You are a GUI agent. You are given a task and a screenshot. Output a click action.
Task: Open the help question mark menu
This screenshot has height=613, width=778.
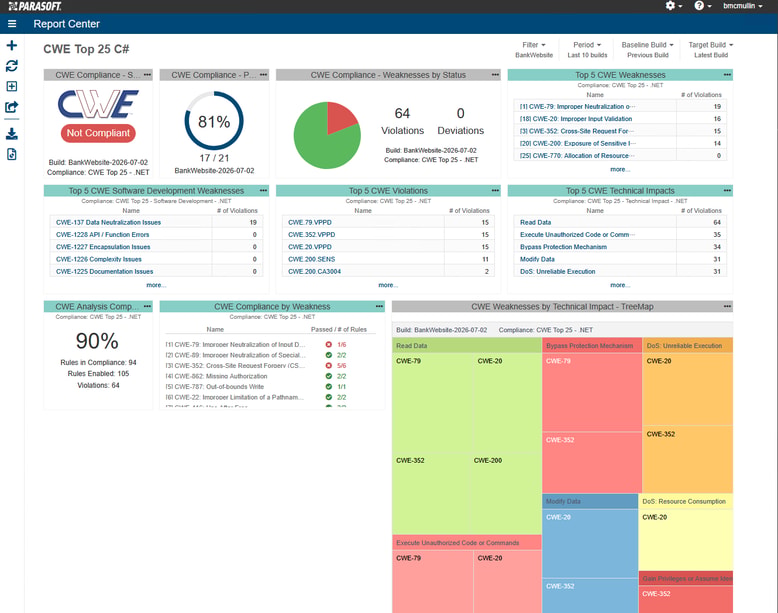click(x=703, y=5)
